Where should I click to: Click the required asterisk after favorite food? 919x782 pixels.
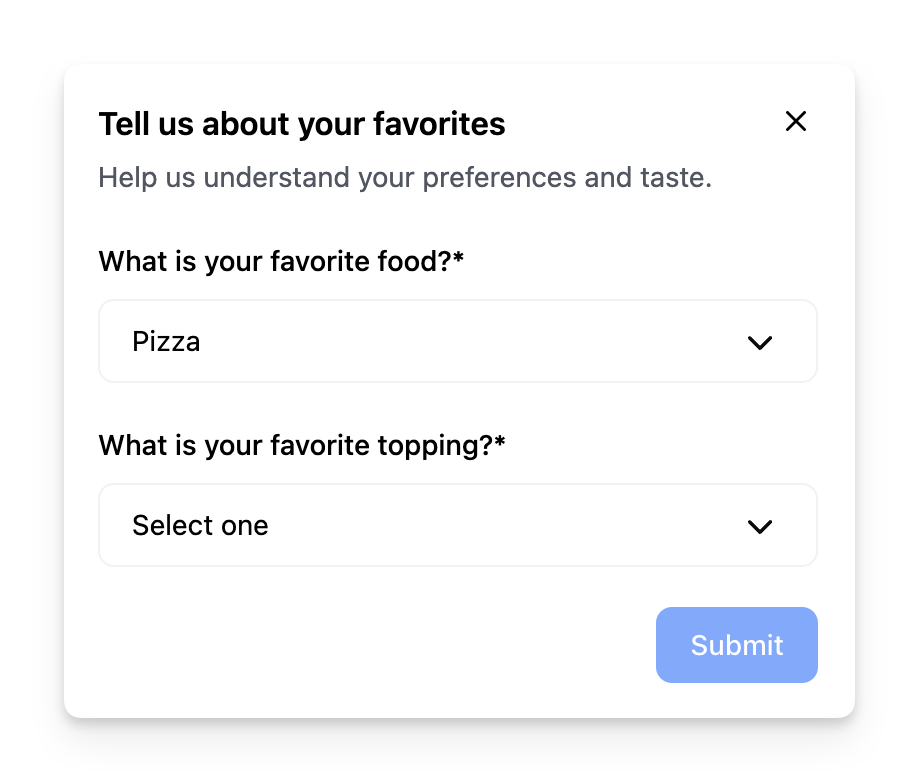point(459,260)
